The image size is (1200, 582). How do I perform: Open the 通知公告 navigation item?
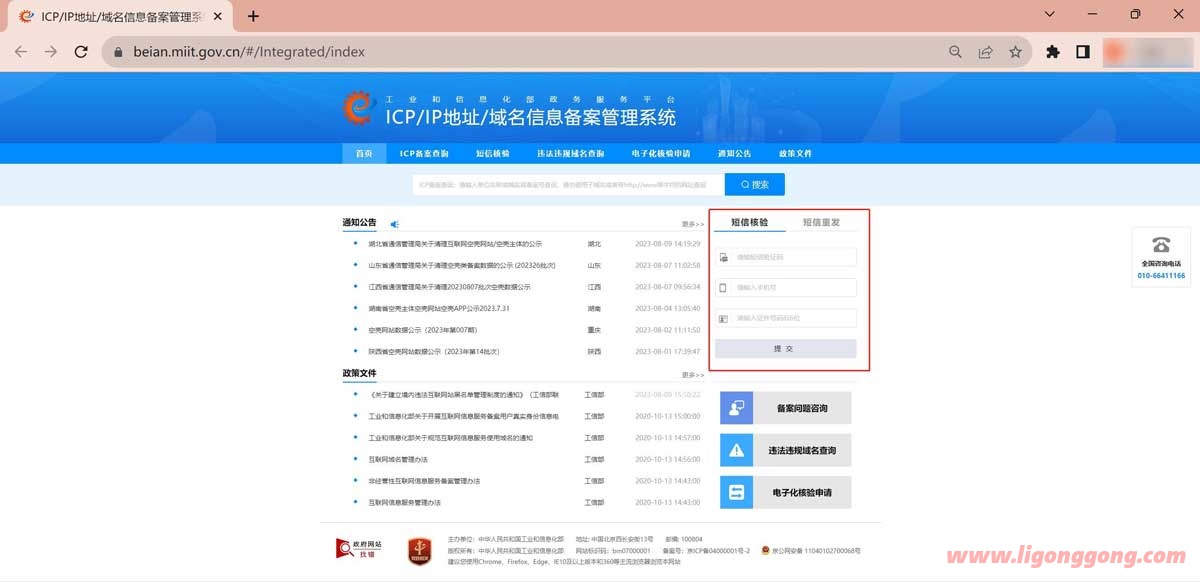(734, 154)
